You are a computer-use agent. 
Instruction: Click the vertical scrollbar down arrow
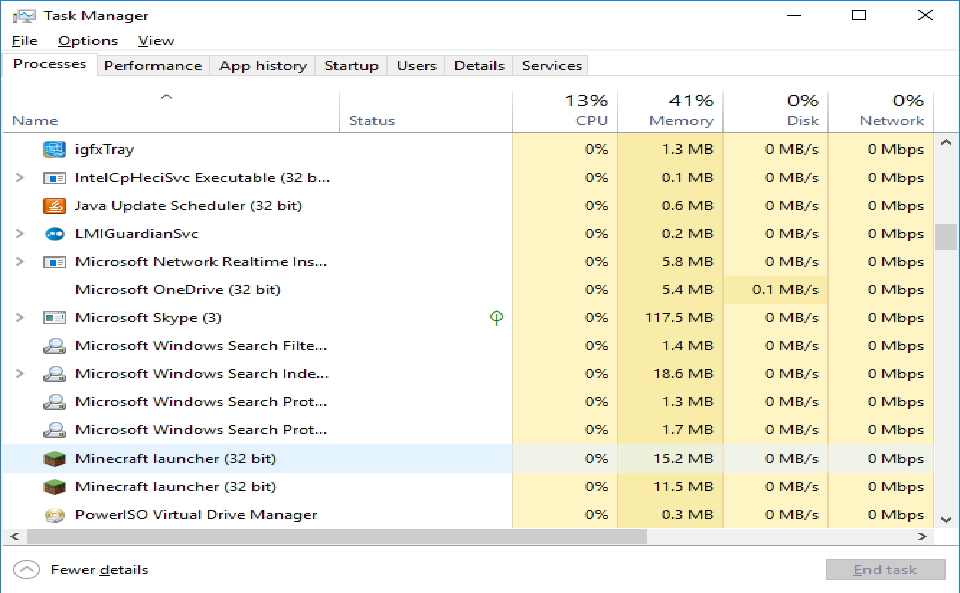point(946,519)
